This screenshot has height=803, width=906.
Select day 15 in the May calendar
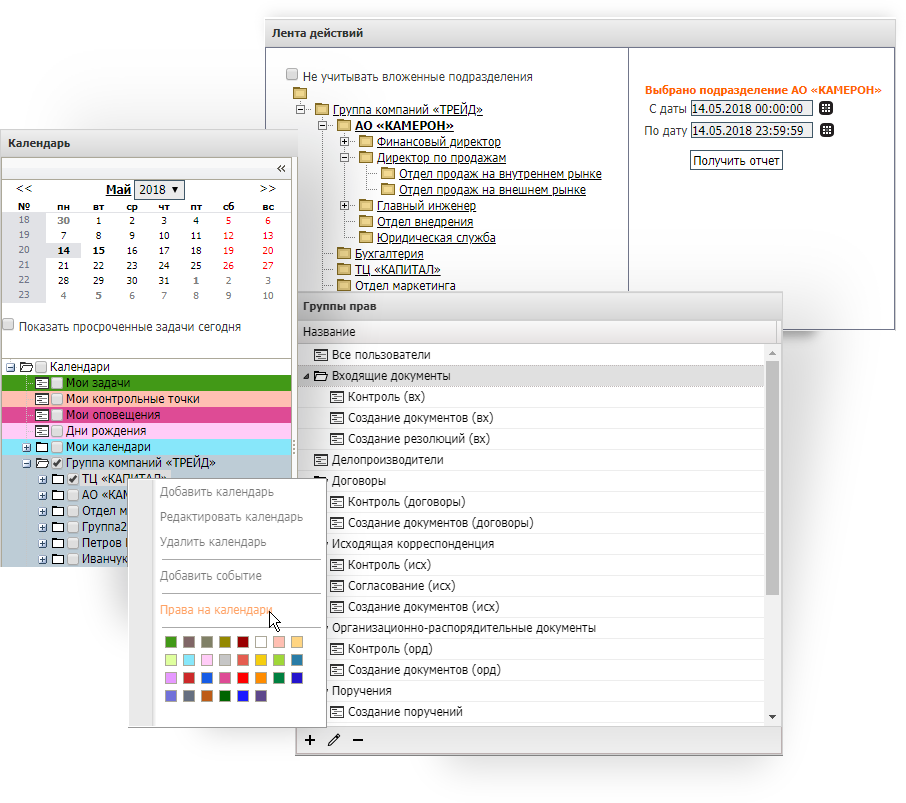[98, 251]
